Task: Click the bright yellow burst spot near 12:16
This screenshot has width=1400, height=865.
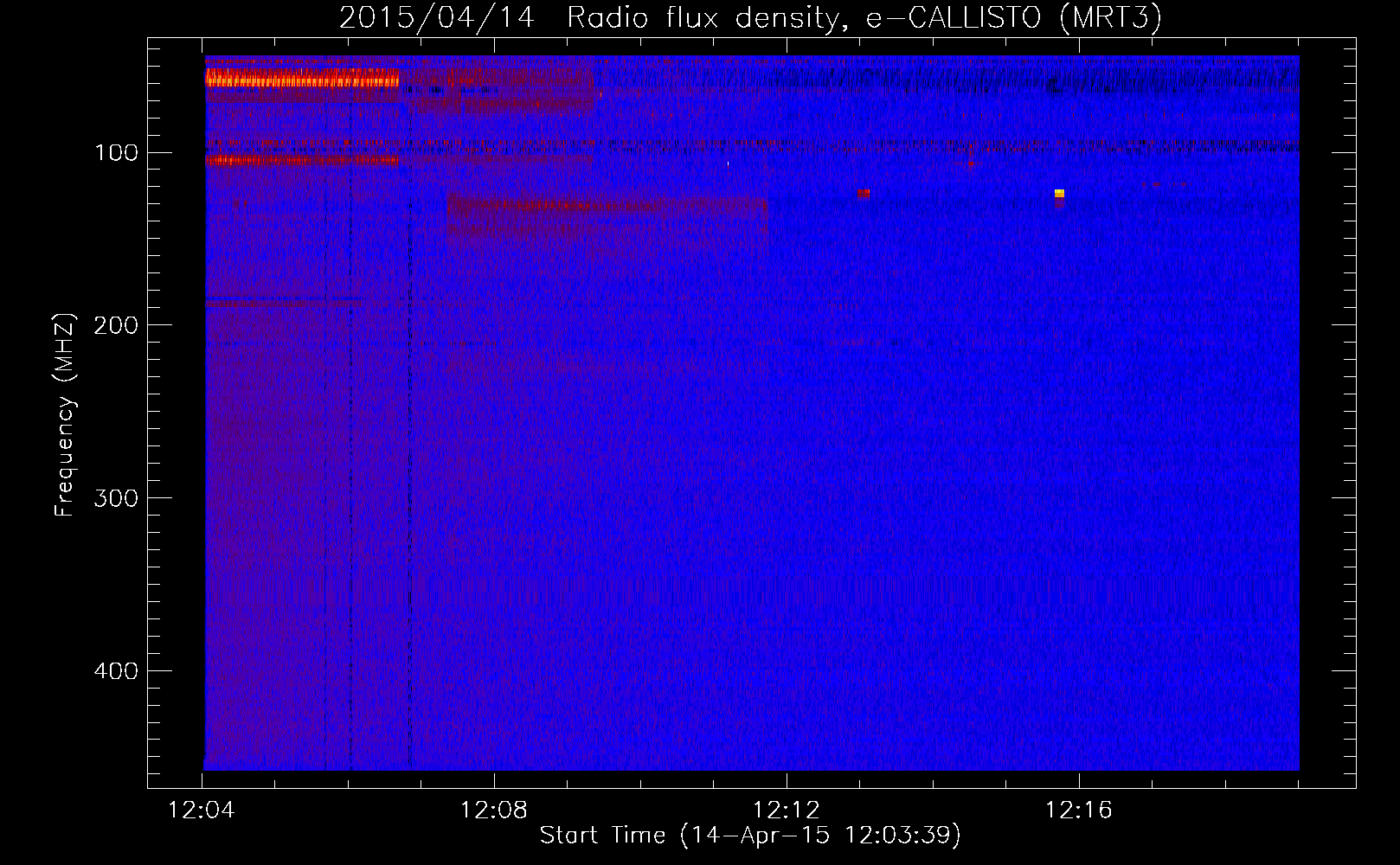Action: [1059, 193]
